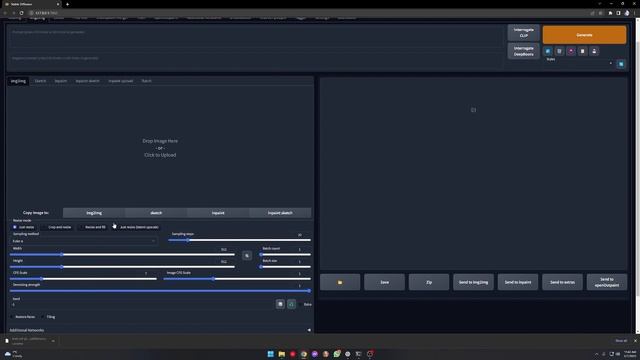Viewport: 640px width, 360px height.
Task: Click the browser reload icon
Action: click(x=21, y=13)
